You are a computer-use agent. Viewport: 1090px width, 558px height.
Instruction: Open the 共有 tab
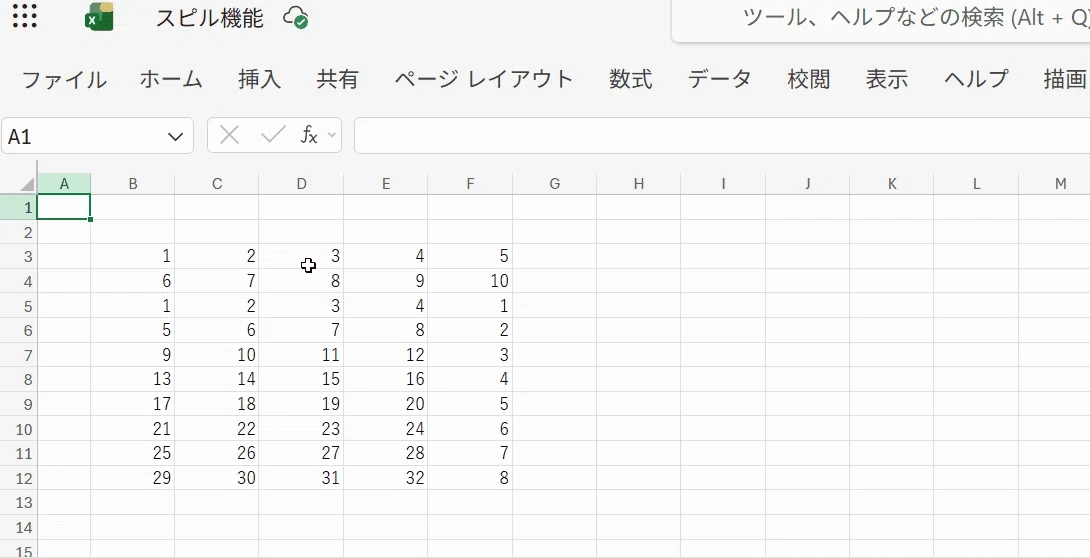point(337,79)
